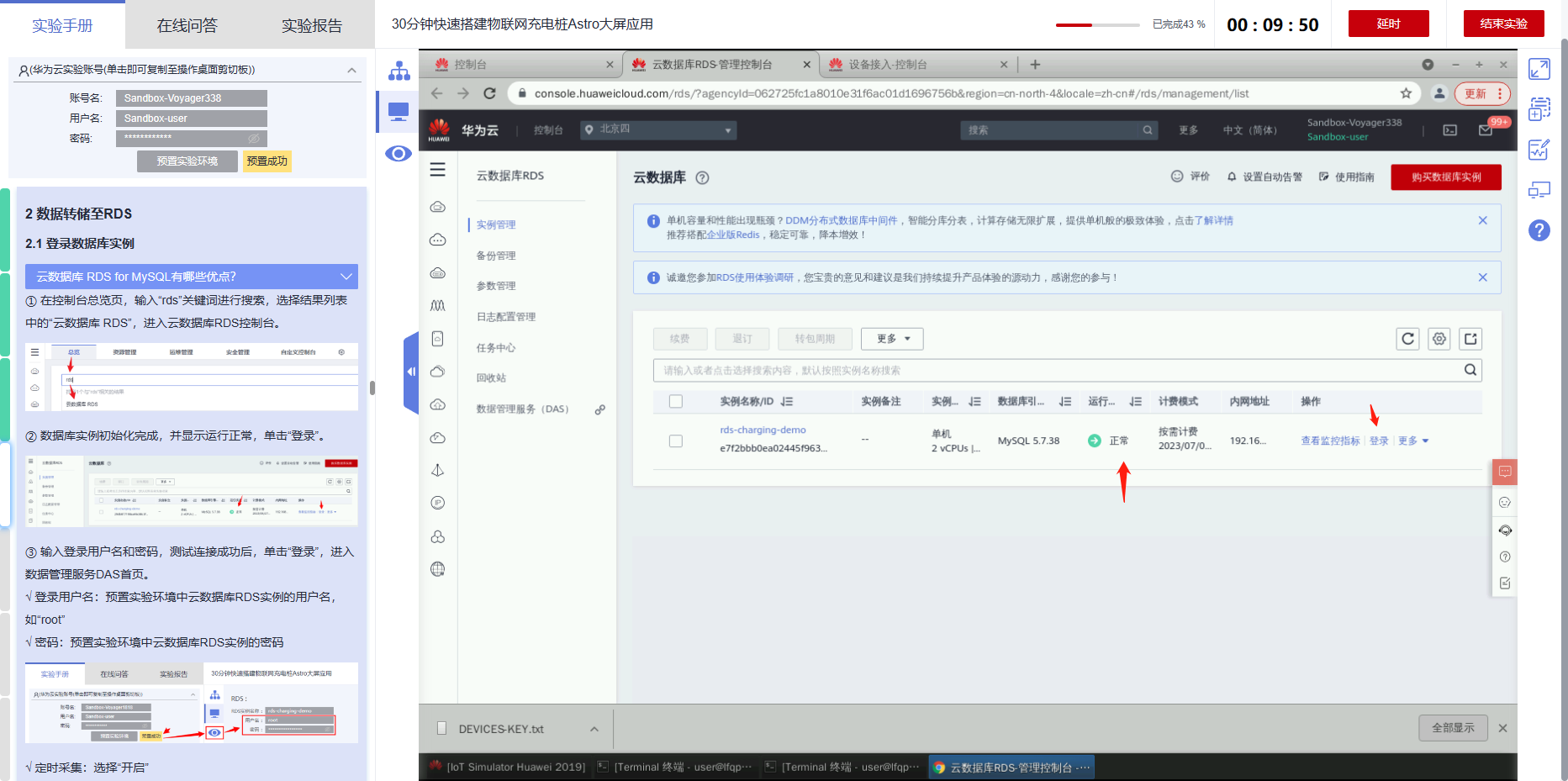Open 参数管理 in the RDS side menu
The width and height of the screenshot is (1568, 781).
pos(496,286)
